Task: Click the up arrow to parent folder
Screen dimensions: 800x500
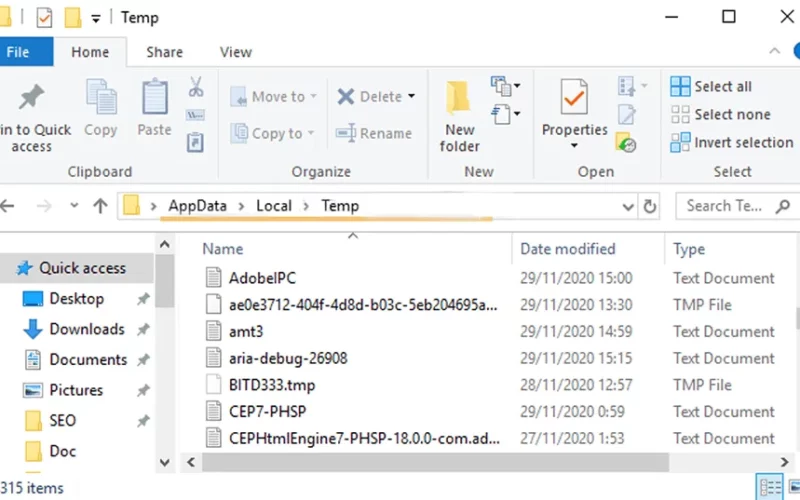Action: 101,206
